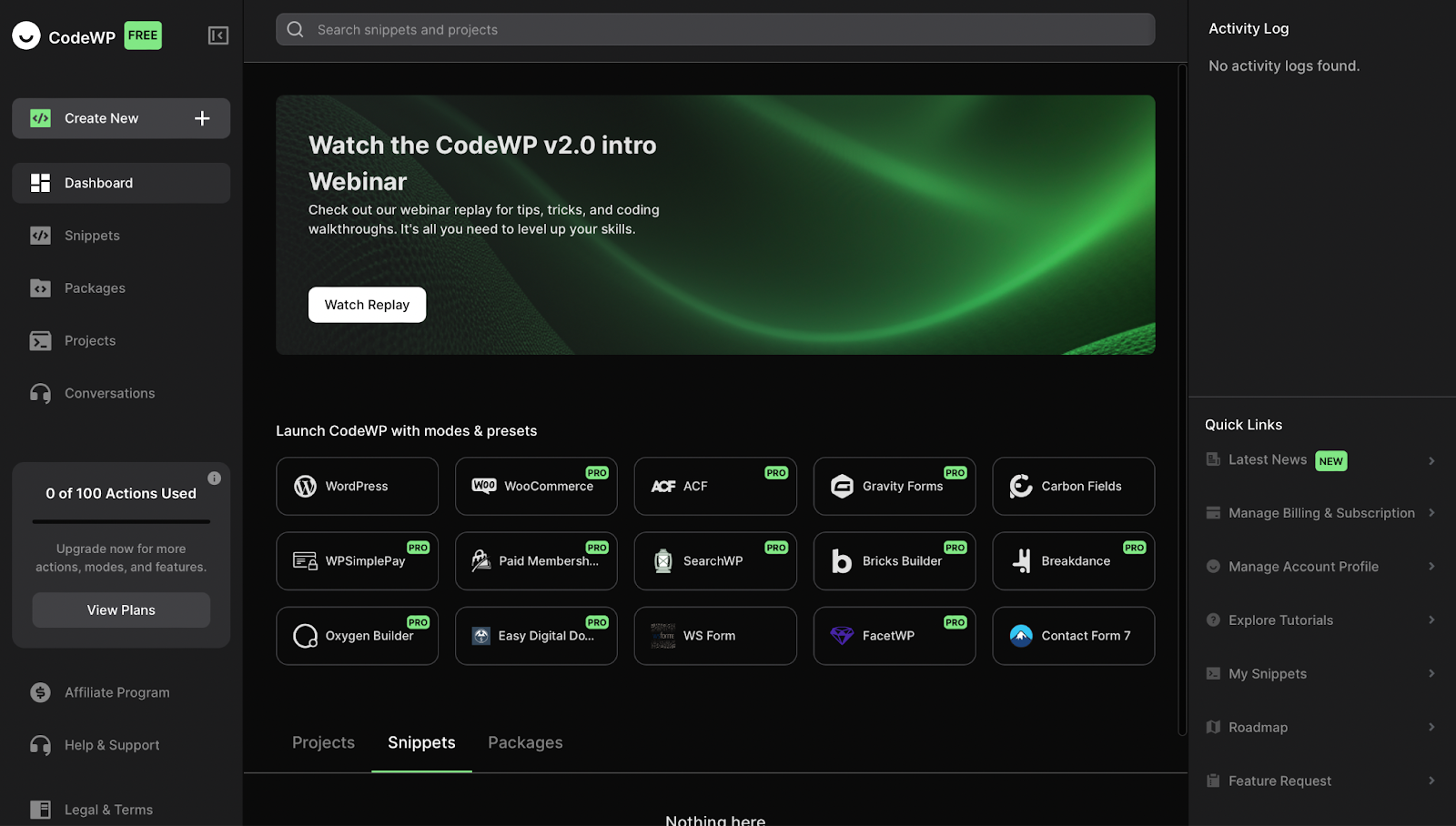Click the PRO badge on the ACF card
The height and width of the screenshot is (826, 1456).
point(776,473)
